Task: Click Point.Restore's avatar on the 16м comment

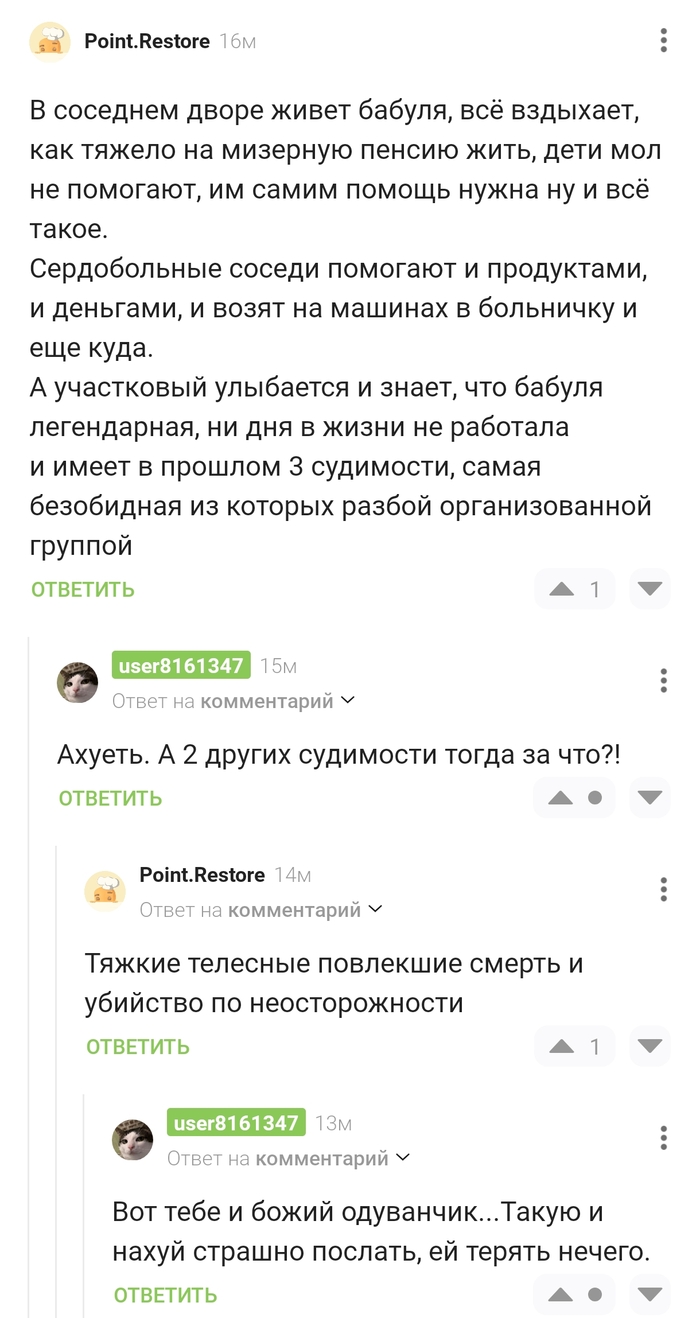Action: click(50, 42)
